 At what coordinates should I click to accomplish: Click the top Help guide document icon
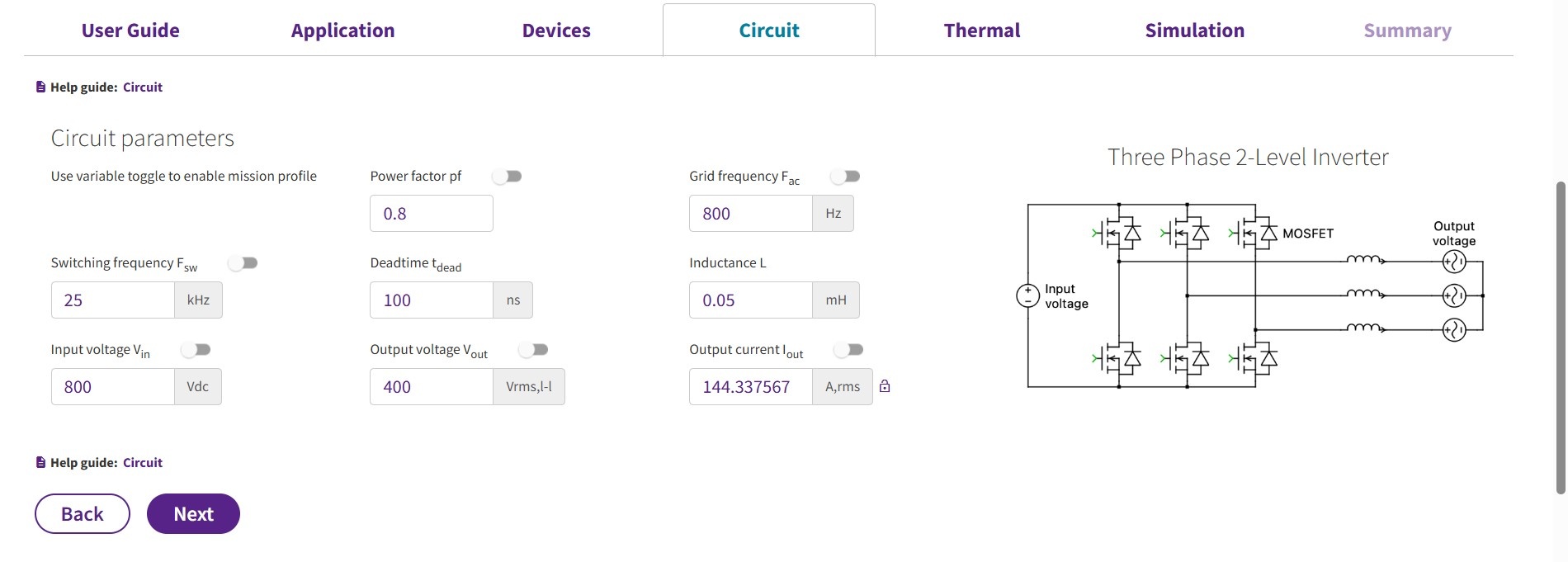click(x=40, y=87)
